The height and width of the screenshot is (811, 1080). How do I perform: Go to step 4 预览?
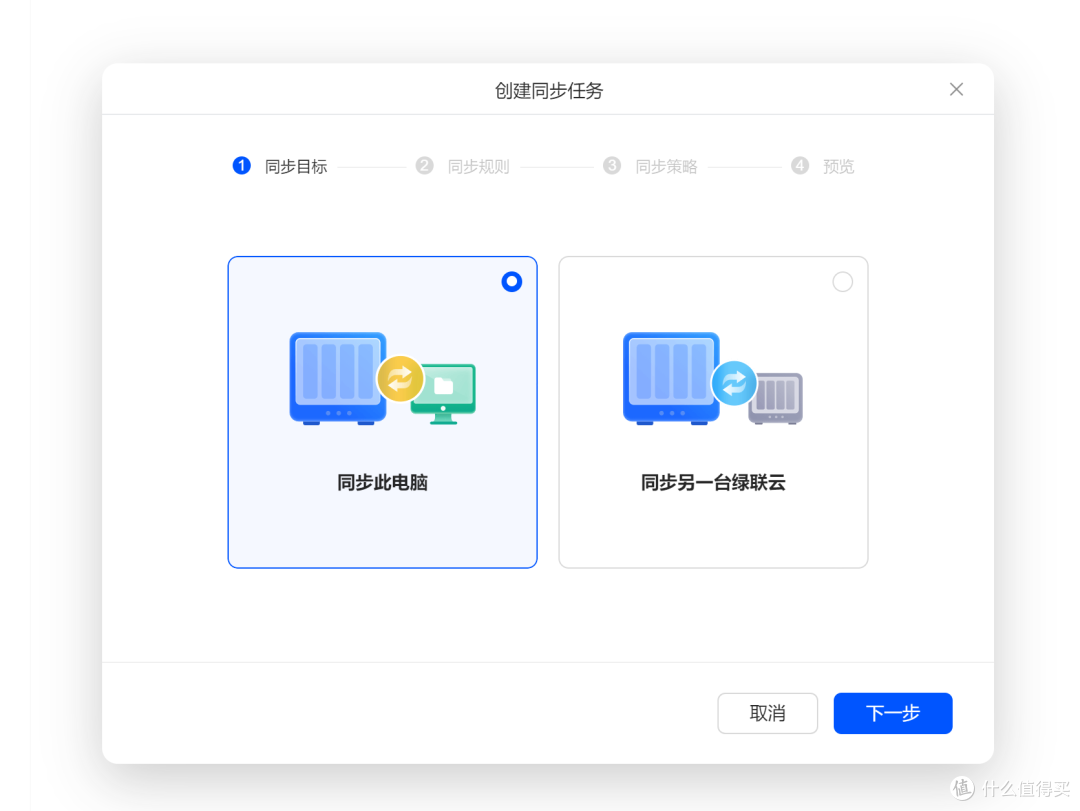(822, 166)
